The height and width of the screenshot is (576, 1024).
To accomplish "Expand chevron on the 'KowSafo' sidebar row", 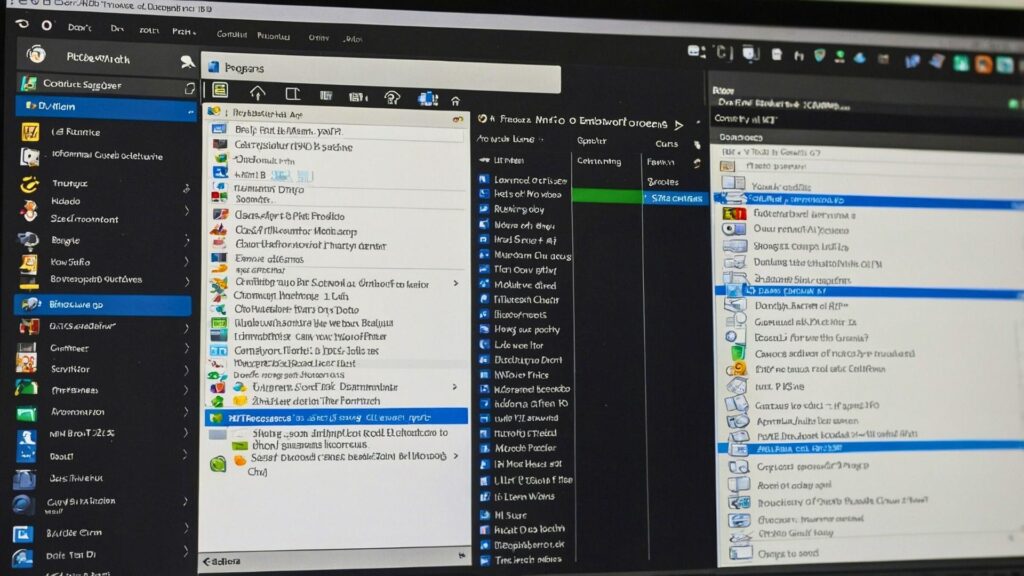I will [x=186, y=262].
